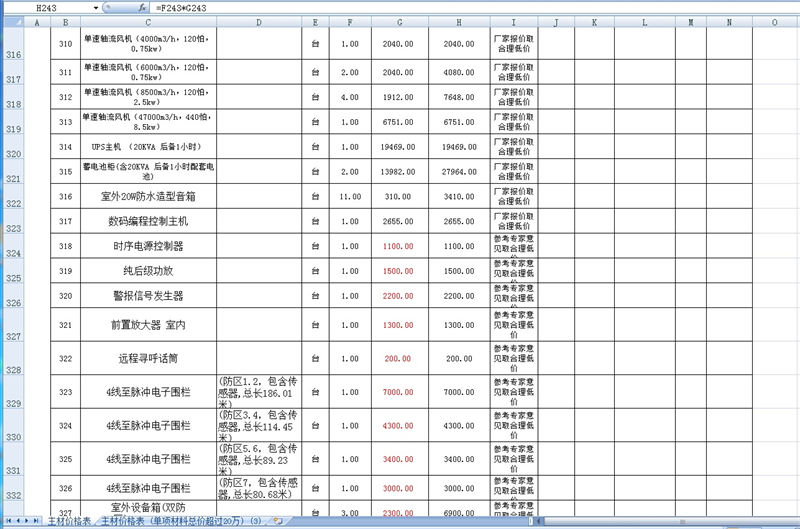Switch to the 主材价格表 sheet tab
Viewport: 800px width, 529px height.
coord(68,522)
